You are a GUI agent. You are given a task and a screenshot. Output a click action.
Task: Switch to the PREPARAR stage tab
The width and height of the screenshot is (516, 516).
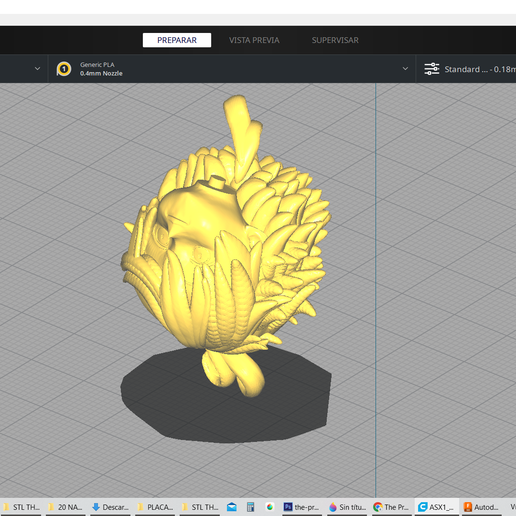coord(177,40)
